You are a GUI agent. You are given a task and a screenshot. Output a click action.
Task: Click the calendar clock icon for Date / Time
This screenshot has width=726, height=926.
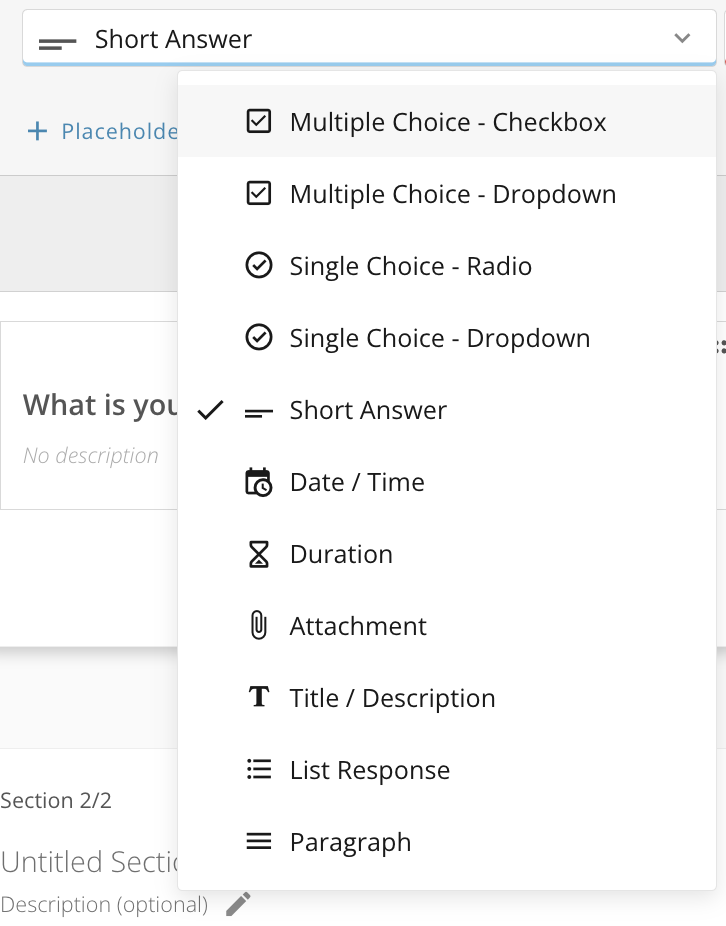click(259, 482)
